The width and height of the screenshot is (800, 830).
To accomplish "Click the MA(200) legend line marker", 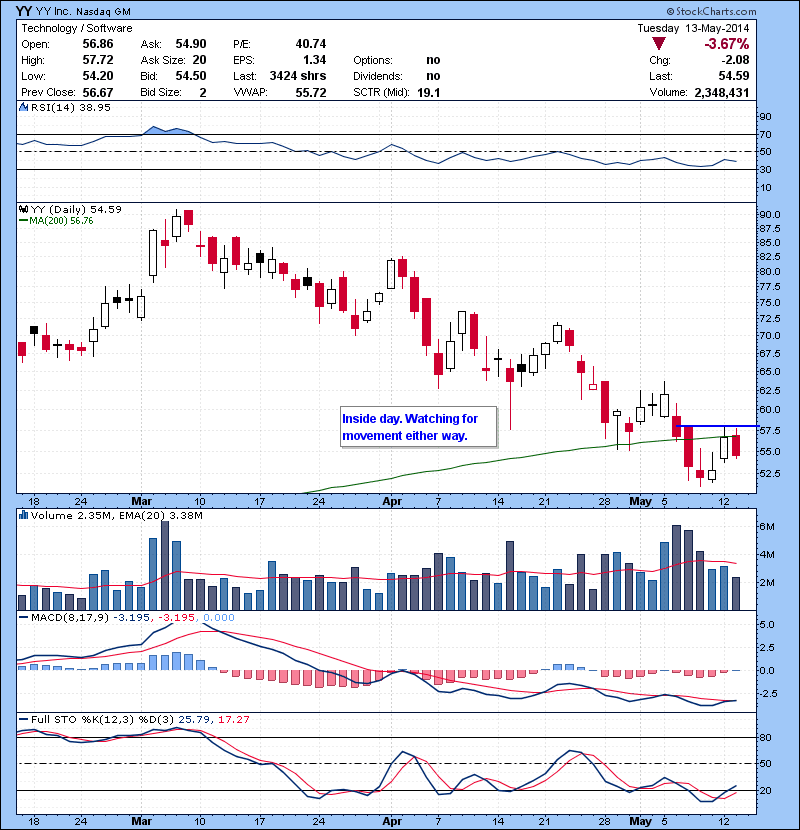I will (x=23, y=221).
